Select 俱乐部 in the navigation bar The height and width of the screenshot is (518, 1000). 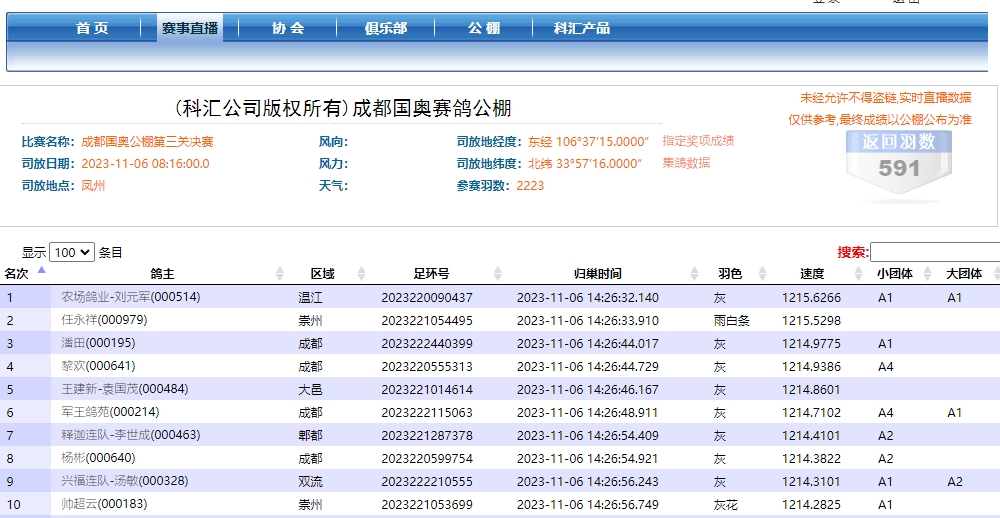(386, 28)
